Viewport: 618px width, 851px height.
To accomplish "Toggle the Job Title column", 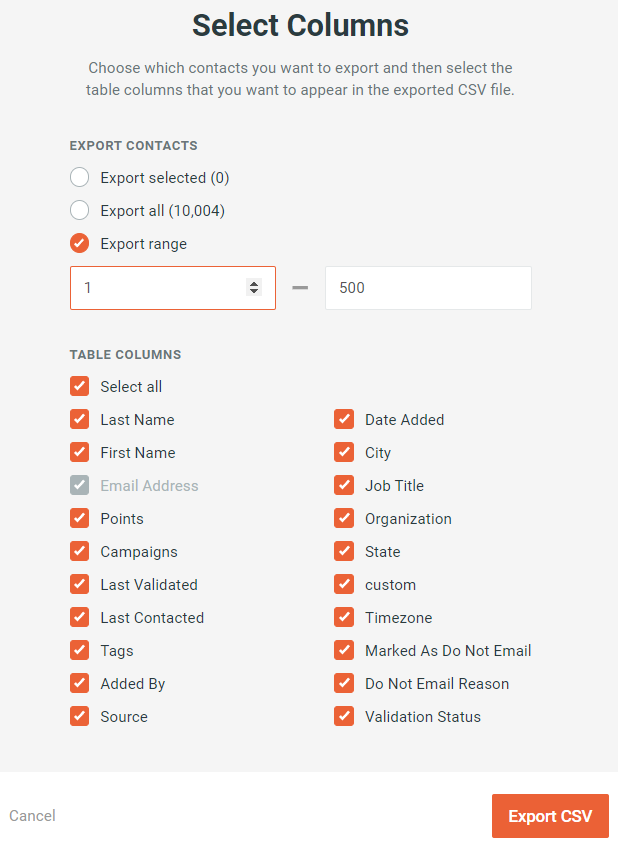I will pyautogui.click(x=343, y=485).
